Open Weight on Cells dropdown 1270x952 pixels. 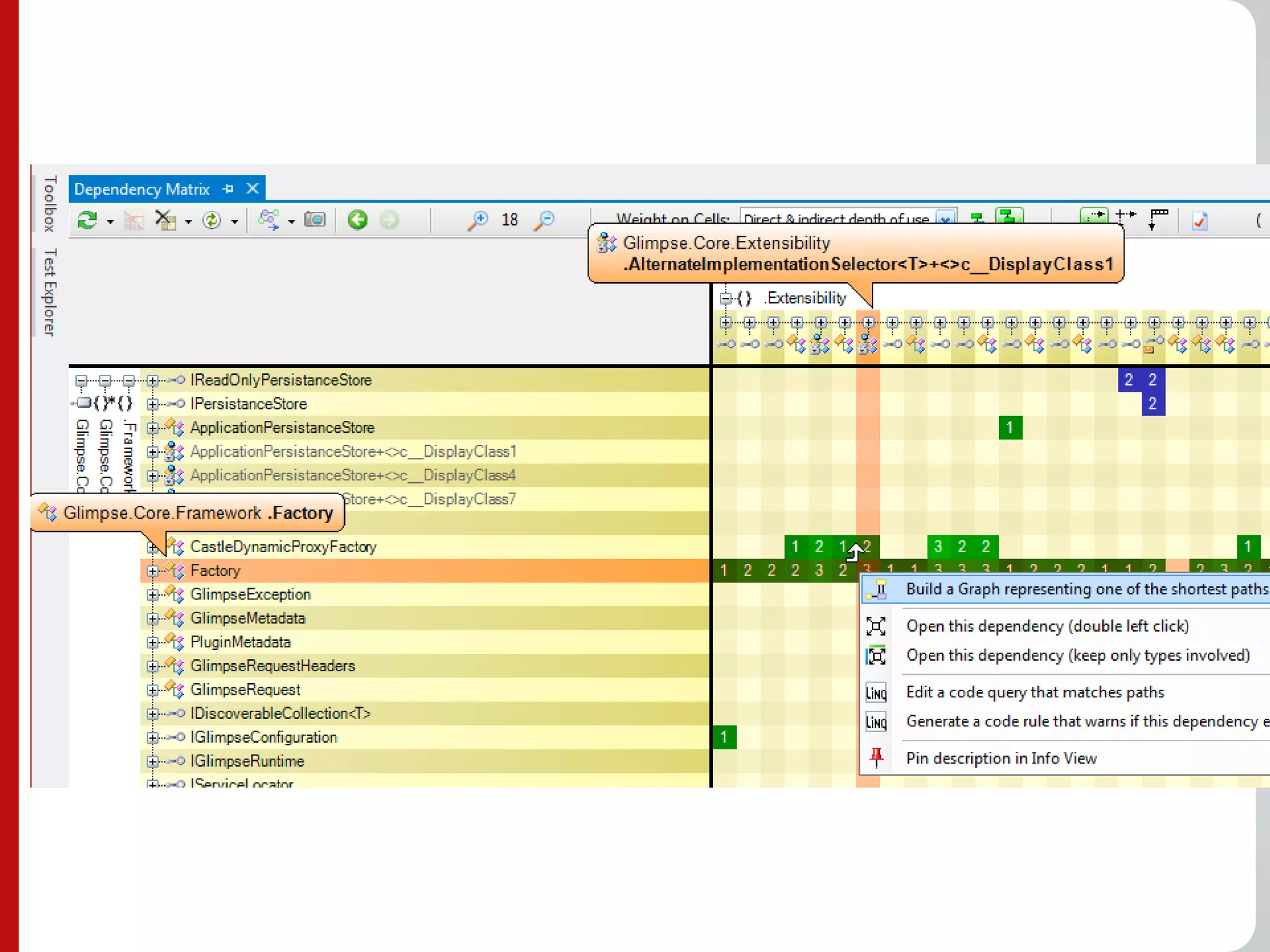(945, 218)
